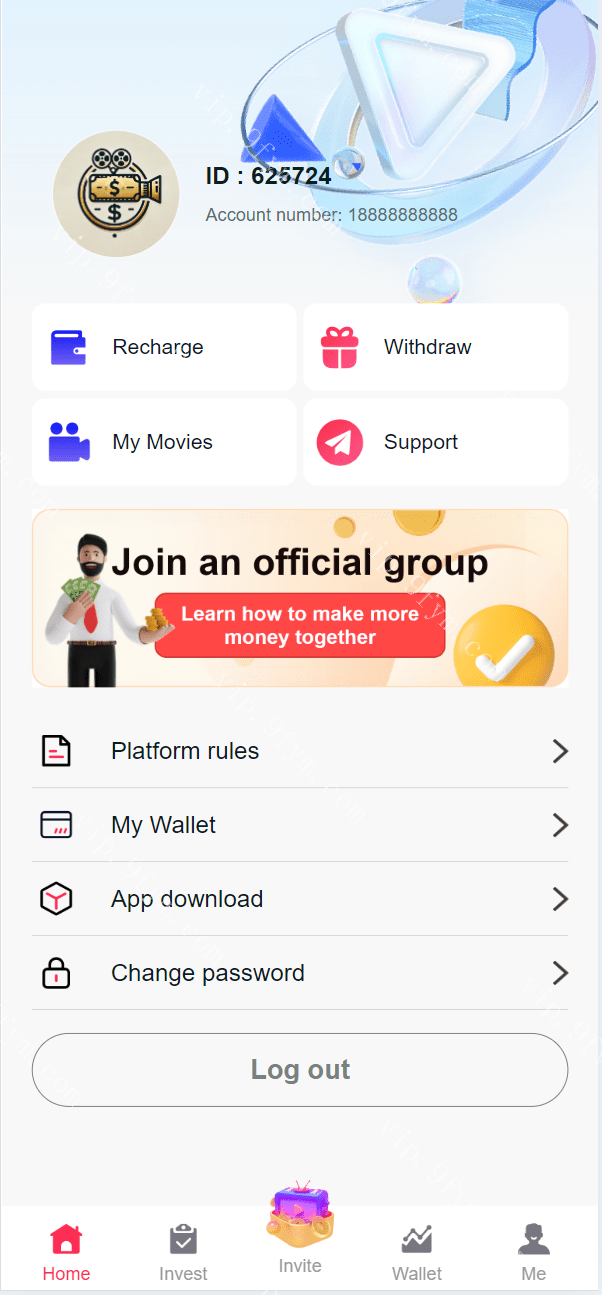This screenshot has height=1295, width=602.
Task: Open the Me profile tab
Action: pyautogui.click(x=534, y=1252)
